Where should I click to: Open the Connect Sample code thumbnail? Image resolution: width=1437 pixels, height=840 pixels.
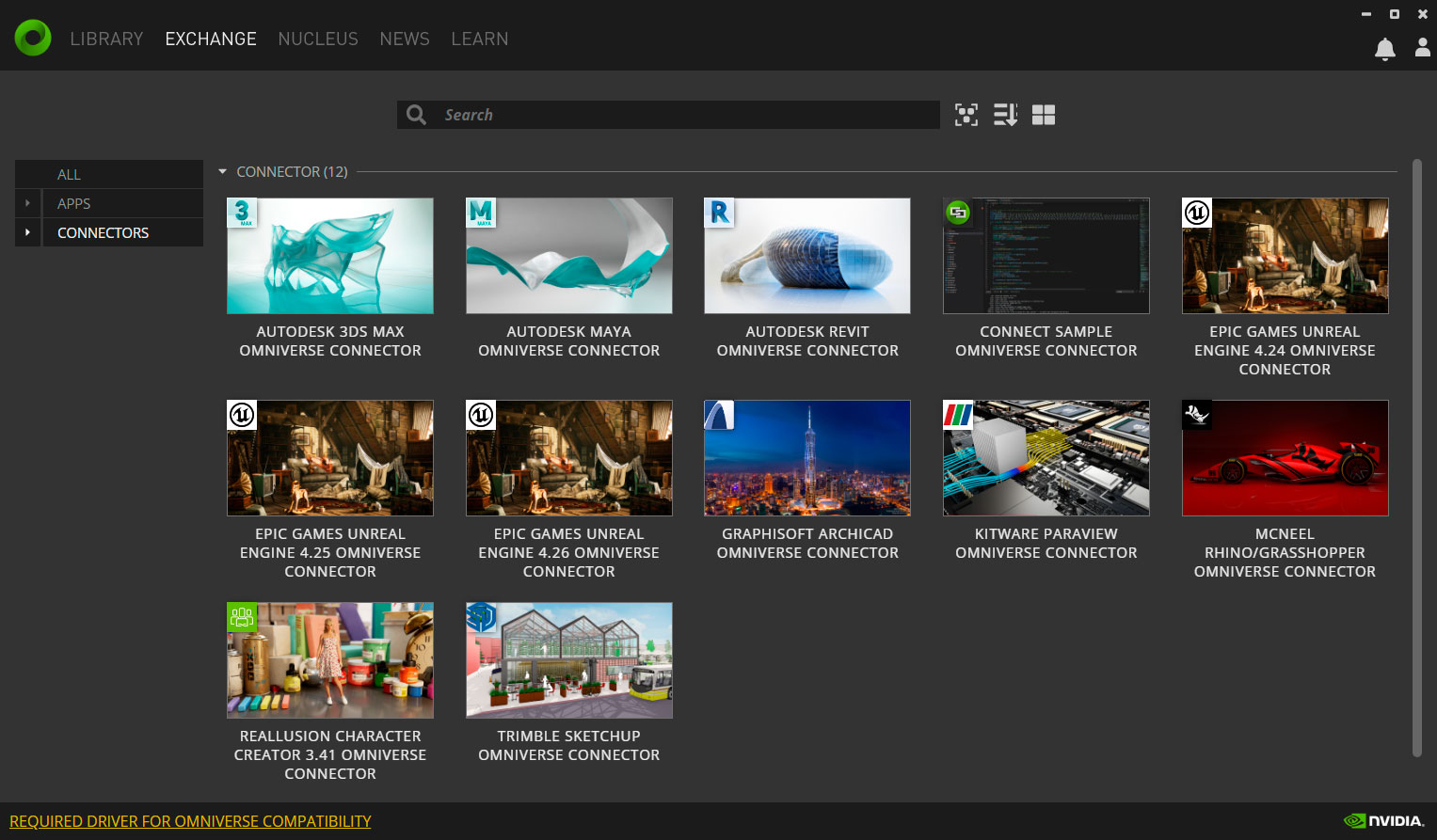(x=1046, y=256)
